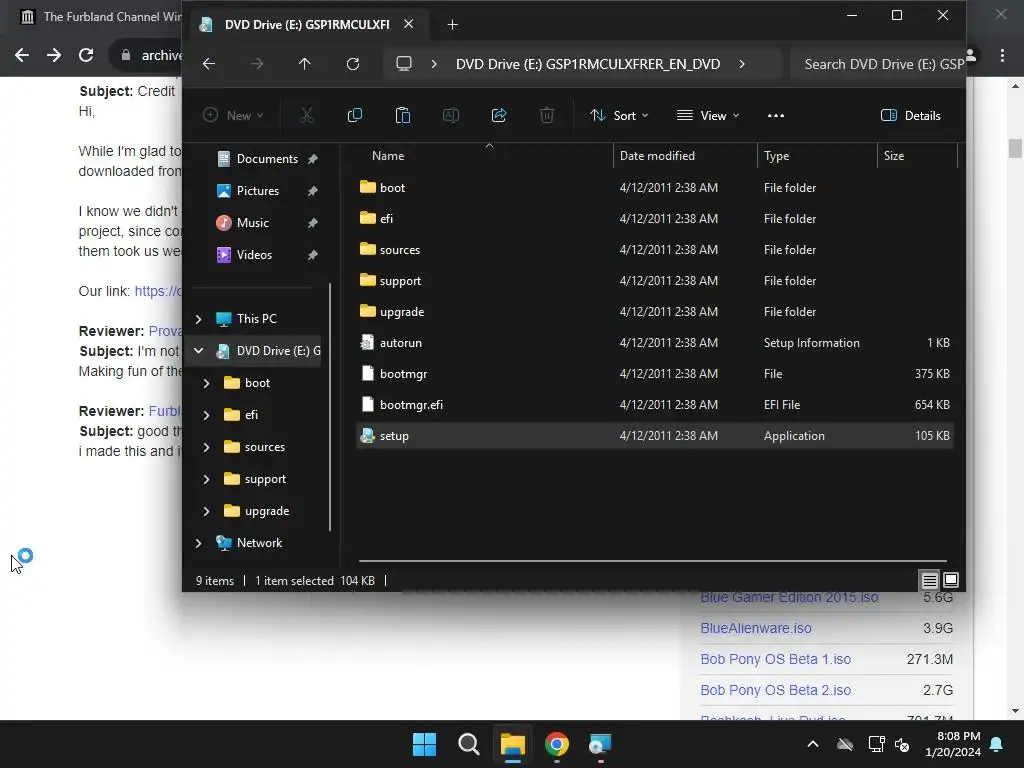Click the Copy icon in Explorer toolbar
The height and width of the screenshot is (768, 1024).
[x=355, y=116]
